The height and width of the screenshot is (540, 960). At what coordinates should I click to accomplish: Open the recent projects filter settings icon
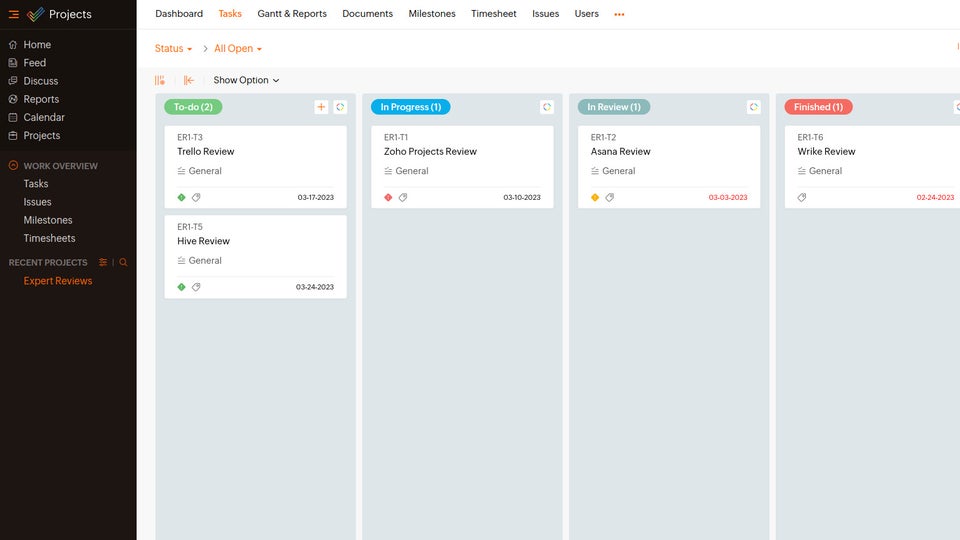point(103,262)
